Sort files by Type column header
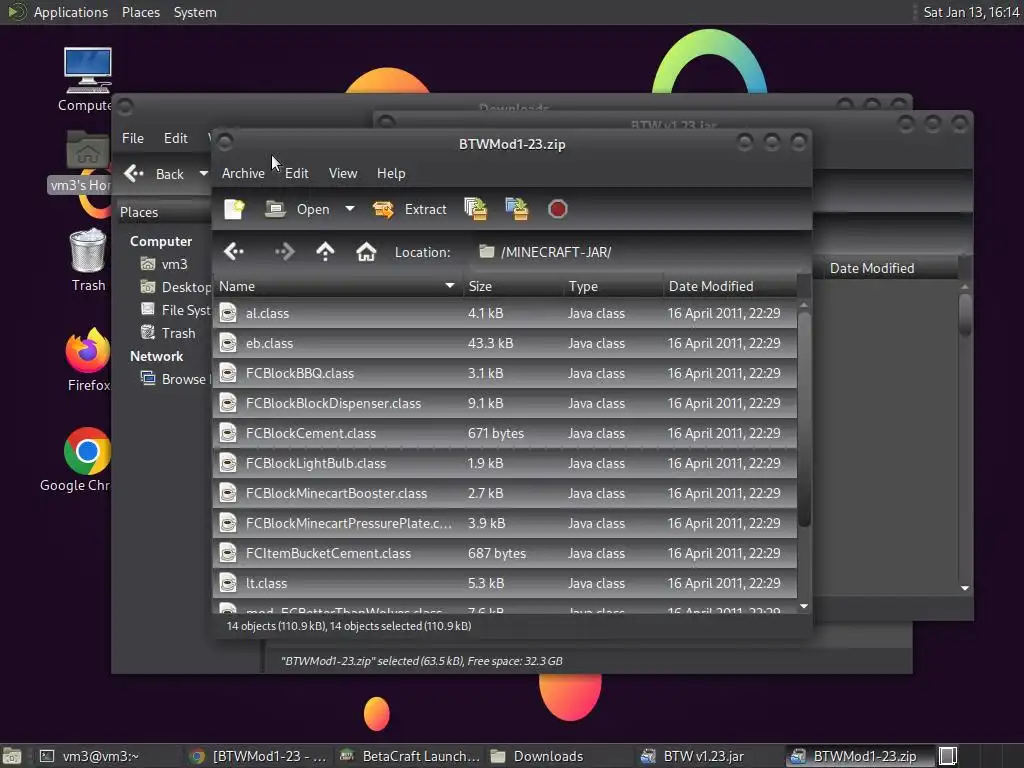The image size is (1024, 768). (613, 286)
